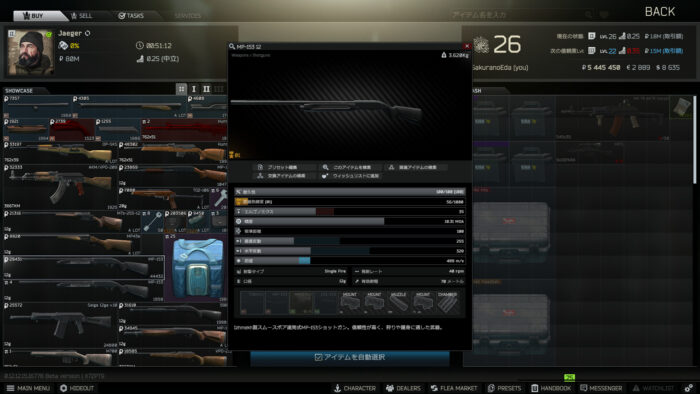Open MAIN MENU at bottom left
The width and height of the screenshot is (700, 394).
pos(28,388)
